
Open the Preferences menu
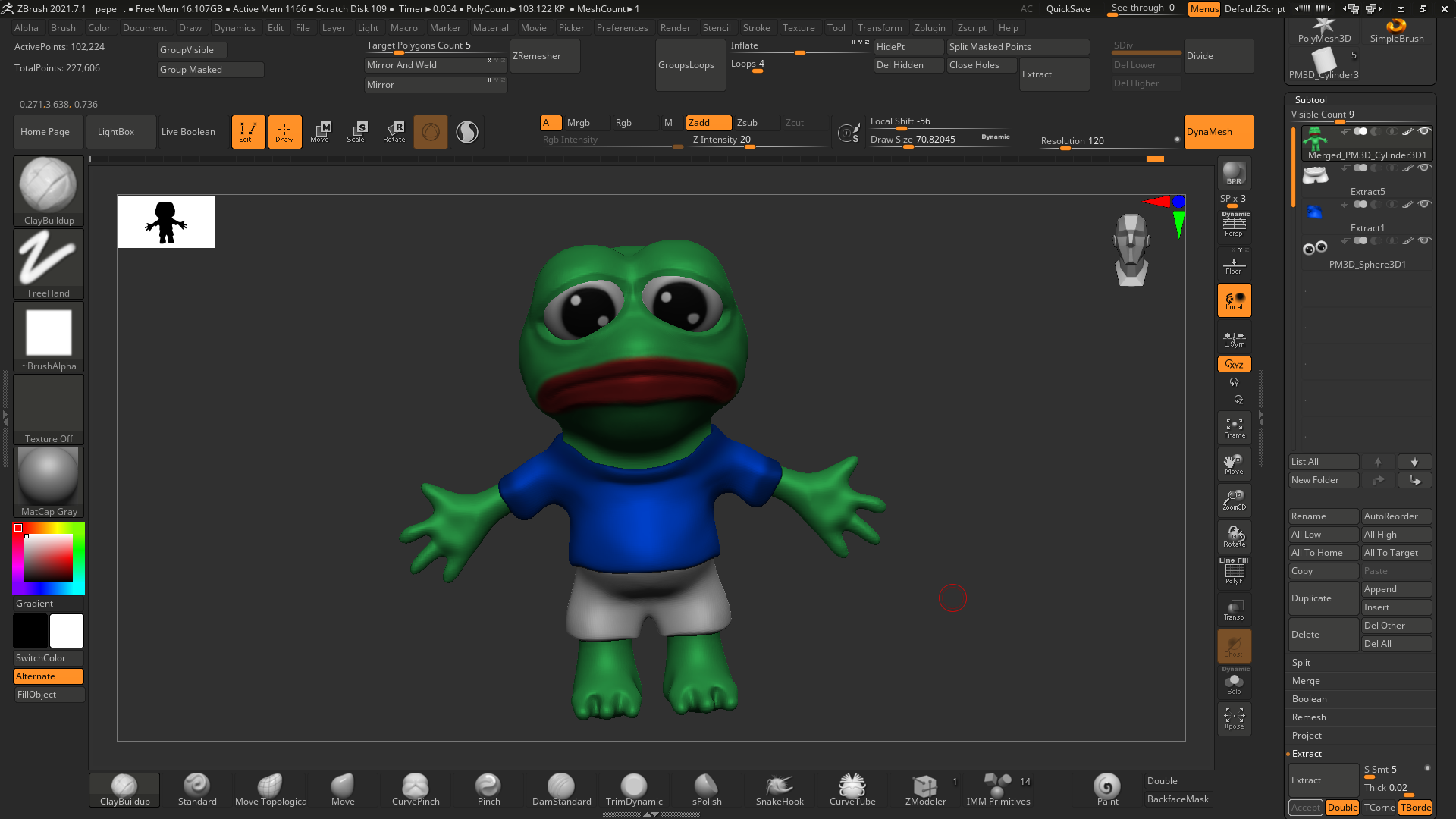click(622, 28)
